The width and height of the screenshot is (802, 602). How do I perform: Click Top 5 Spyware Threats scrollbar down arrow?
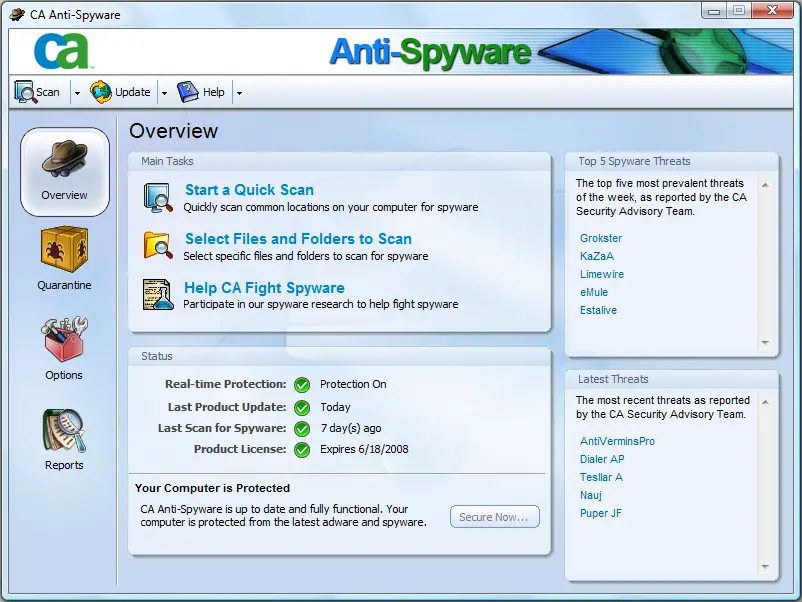[x=766, y=343]
